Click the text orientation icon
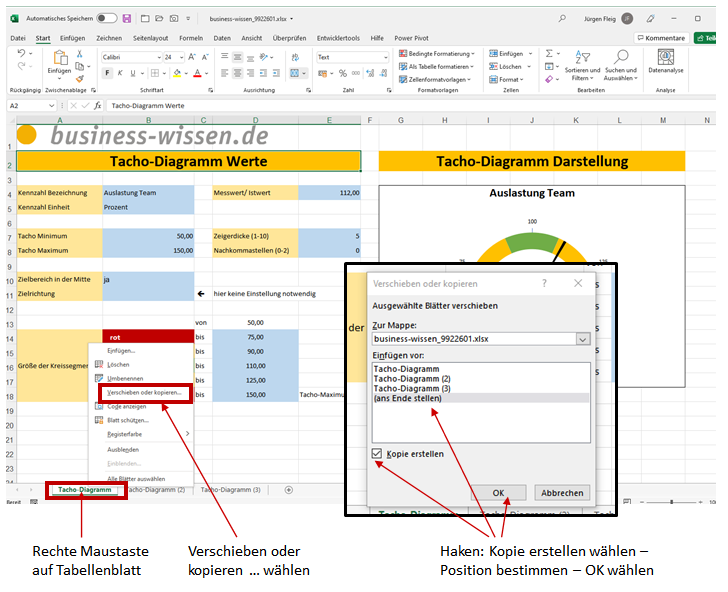This screenshot has width=728, height=592. click(264, 57)
